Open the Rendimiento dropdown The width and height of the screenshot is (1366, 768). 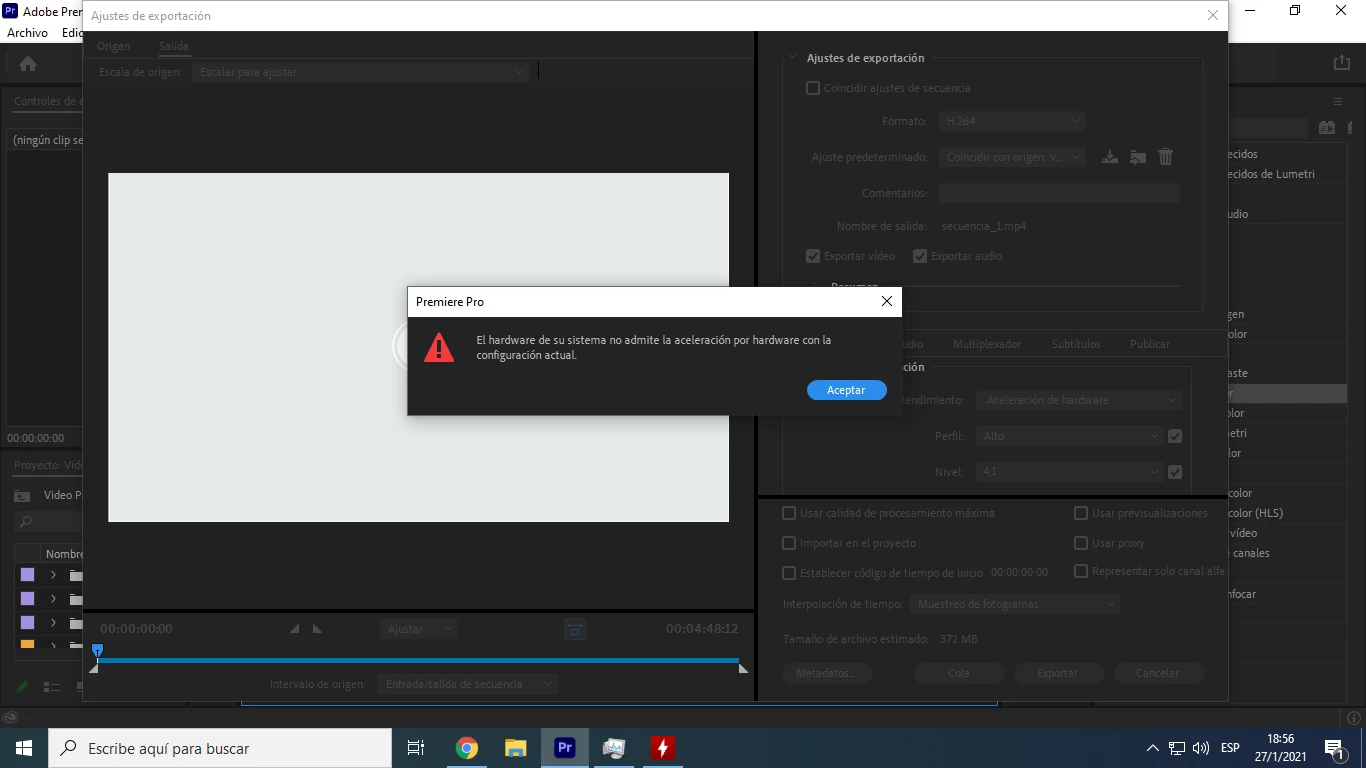[x=1079, y=400]
